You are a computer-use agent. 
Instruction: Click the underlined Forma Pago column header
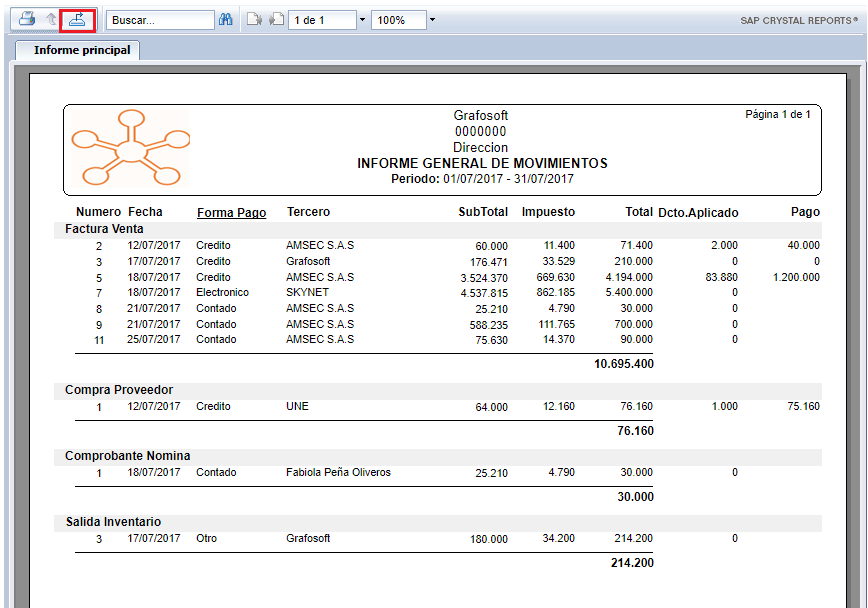(x=231, y=212)
